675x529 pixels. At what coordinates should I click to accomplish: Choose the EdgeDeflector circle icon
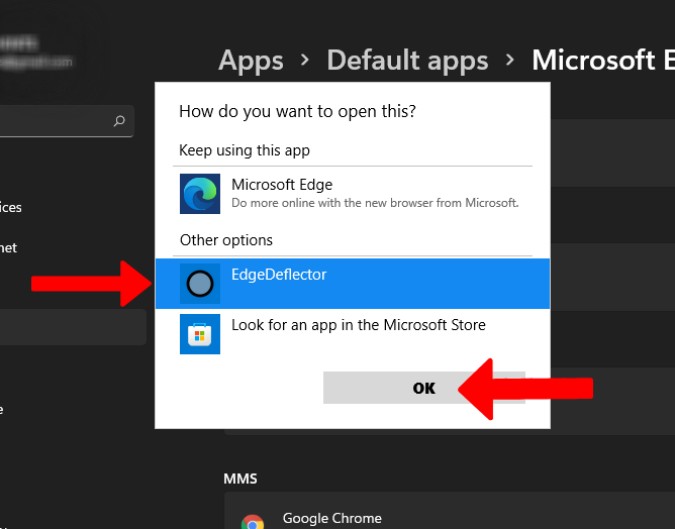click(x=200, y=284)
